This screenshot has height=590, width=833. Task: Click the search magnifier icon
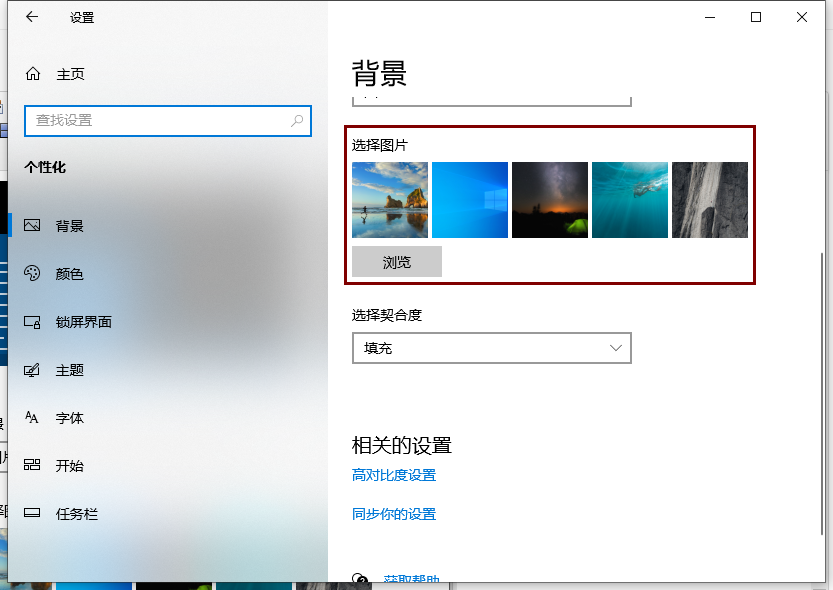[296, 120]
